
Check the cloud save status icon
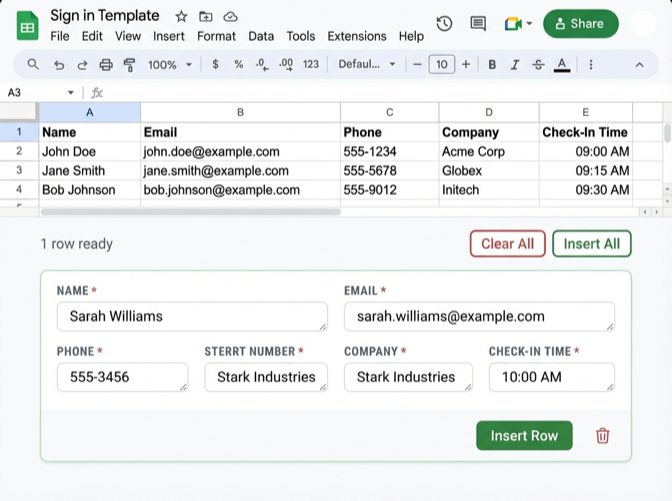(x=231, y=17)
